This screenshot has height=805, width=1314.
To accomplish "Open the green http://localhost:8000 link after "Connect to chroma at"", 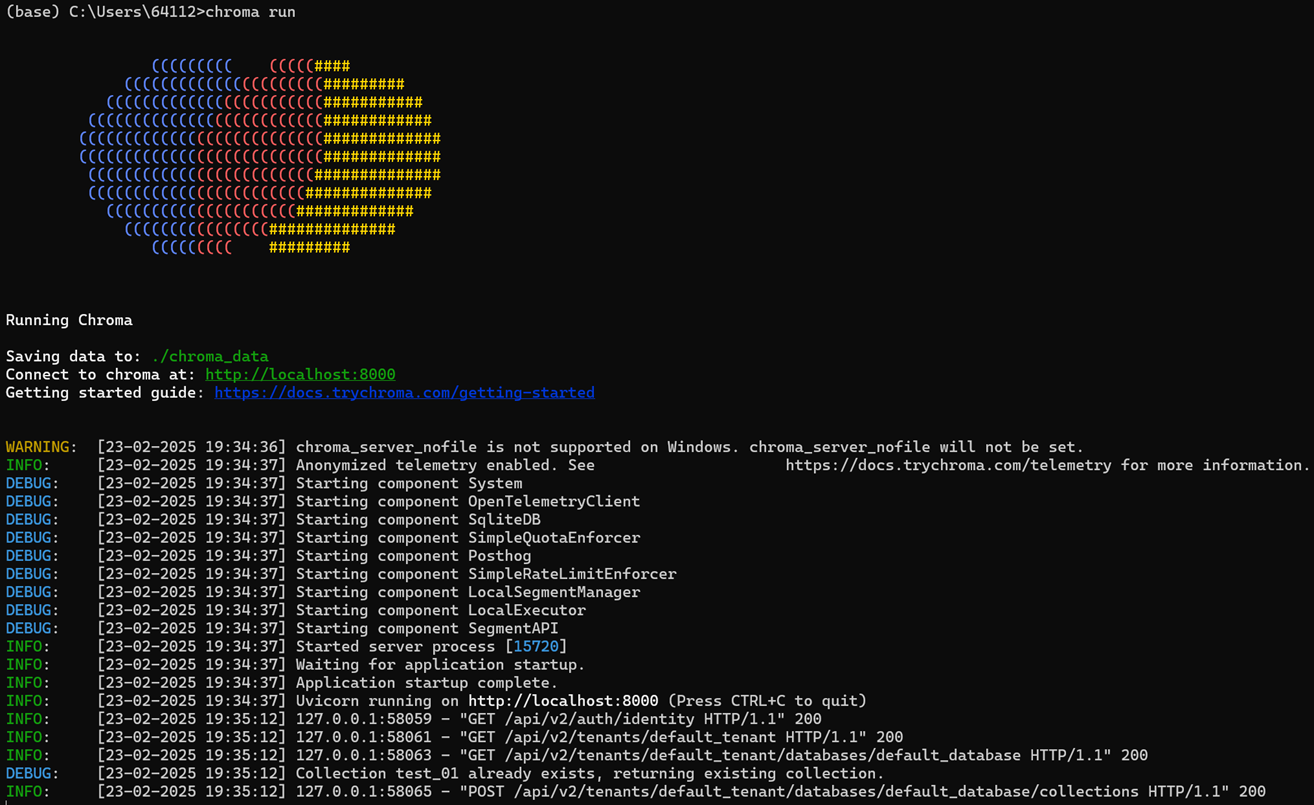I will (300, 374).
